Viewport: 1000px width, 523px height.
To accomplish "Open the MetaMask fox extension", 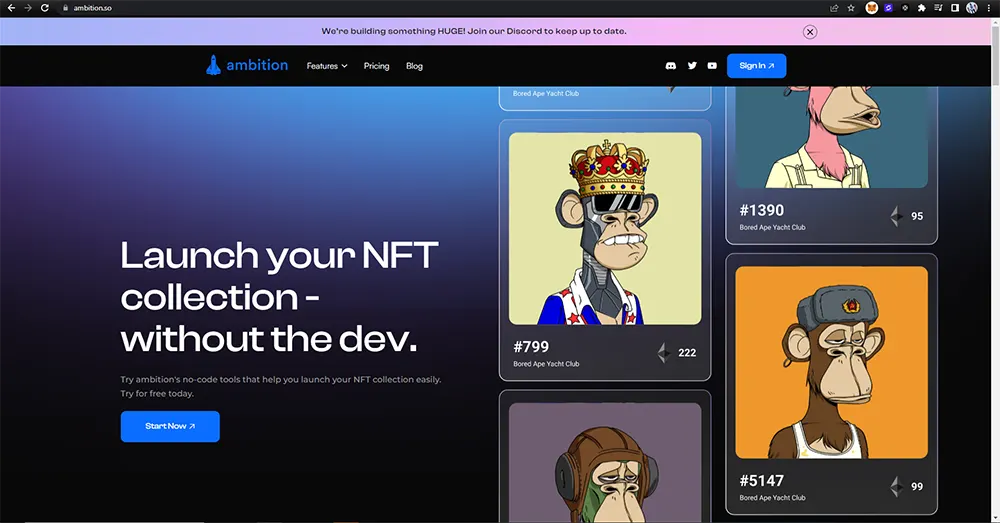I will click(871, 8).
